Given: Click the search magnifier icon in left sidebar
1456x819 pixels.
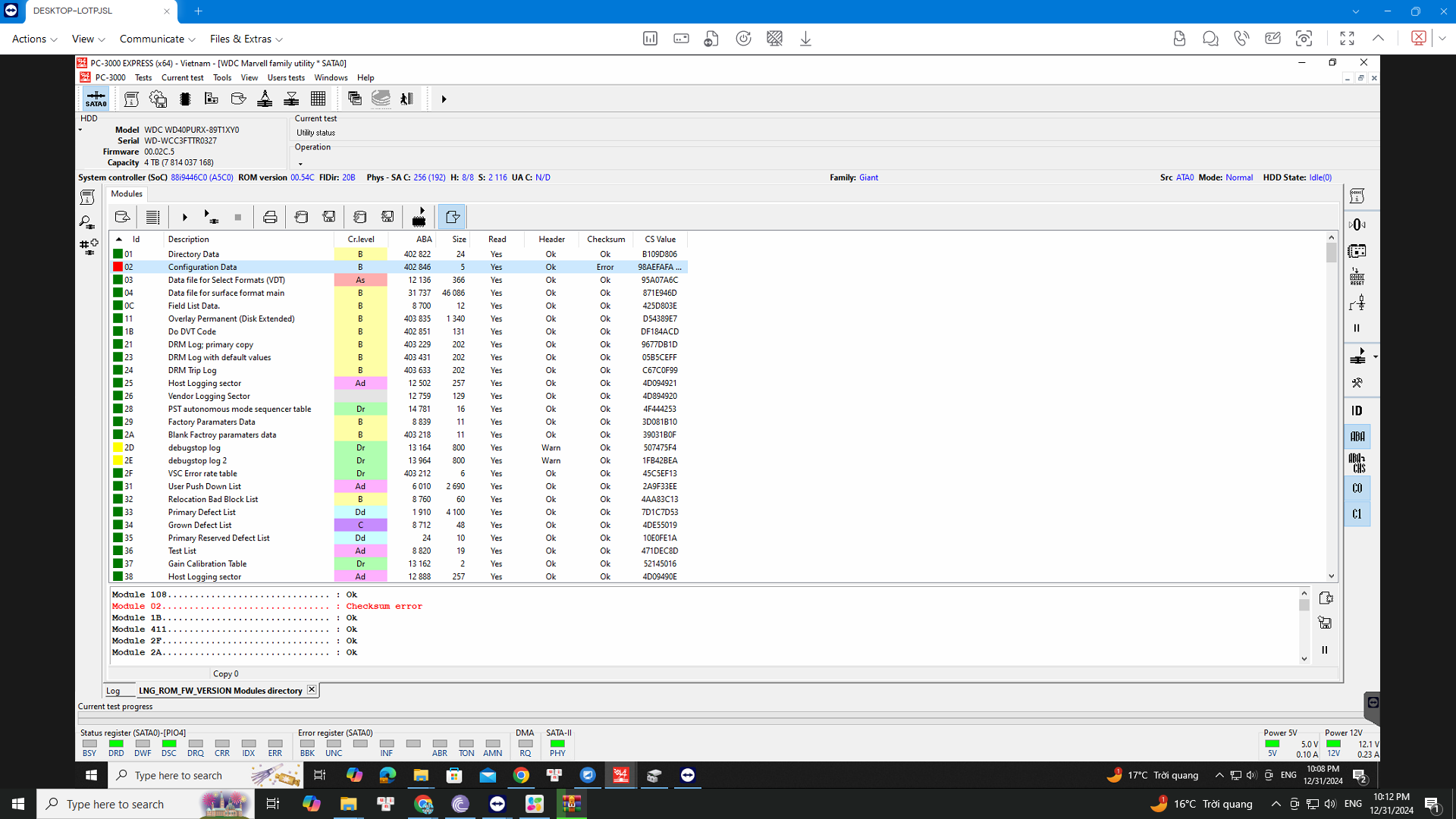Looking at the screenshot, I should coord(87,222).
